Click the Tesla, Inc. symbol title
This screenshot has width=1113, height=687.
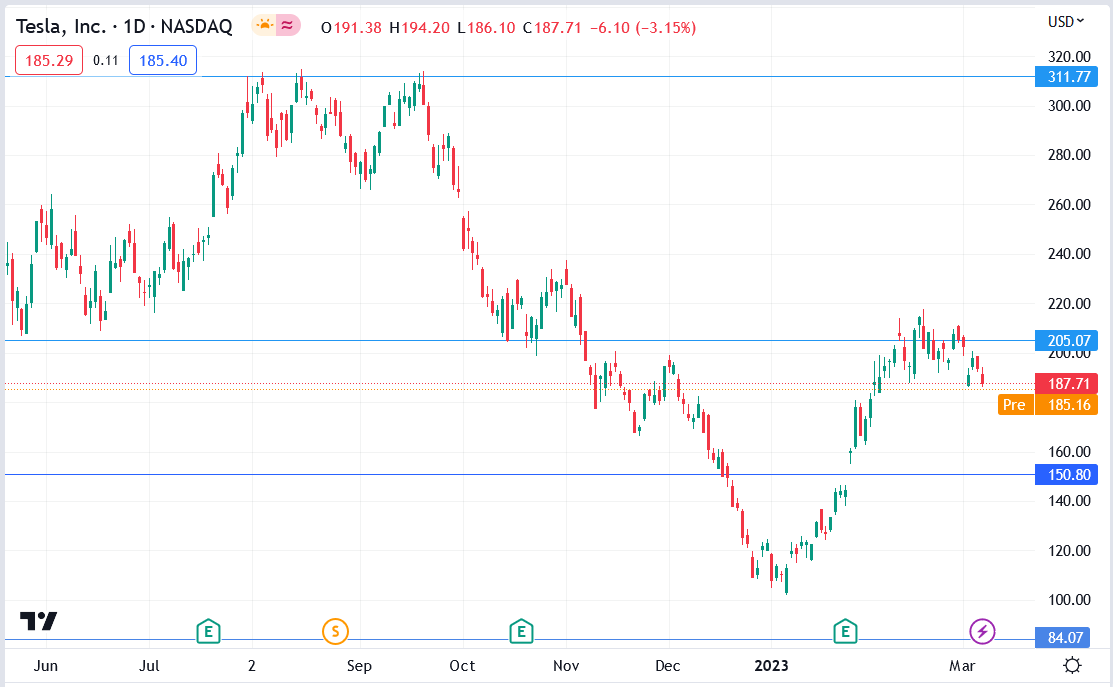(x=124, y=27)
